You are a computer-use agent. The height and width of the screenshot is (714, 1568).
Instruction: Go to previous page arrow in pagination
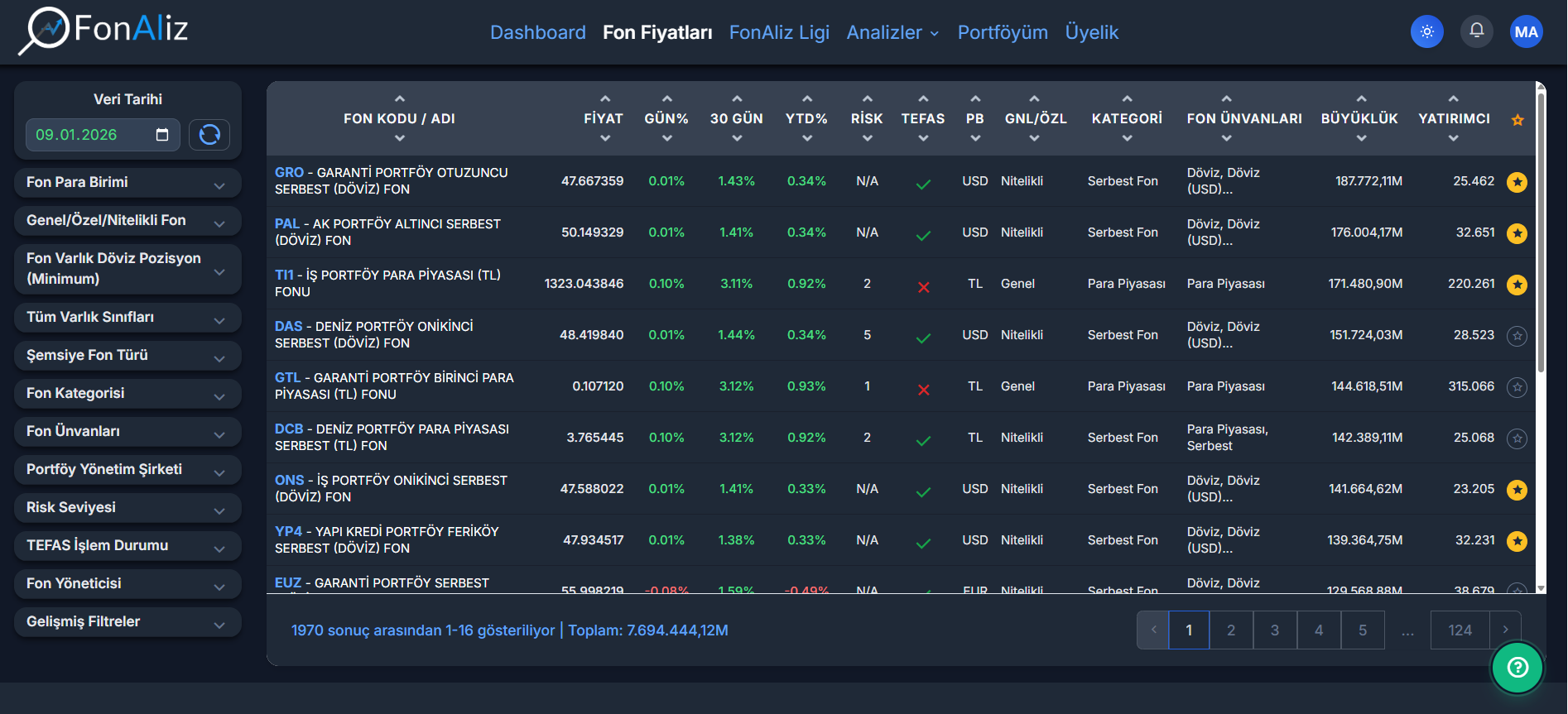click(x=1153, y=630)
